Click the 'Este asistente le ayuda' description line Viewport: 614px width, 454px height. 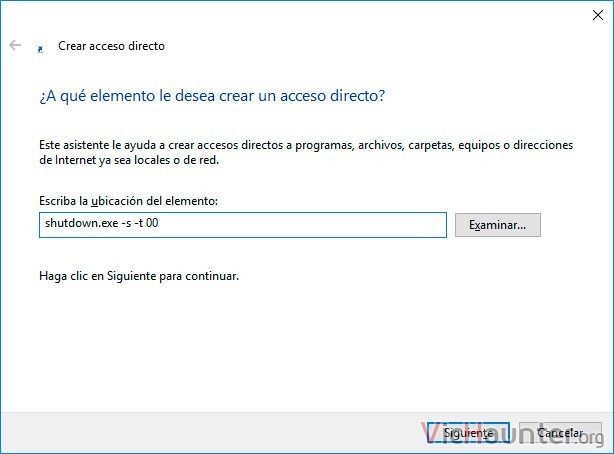click(306, 145)
